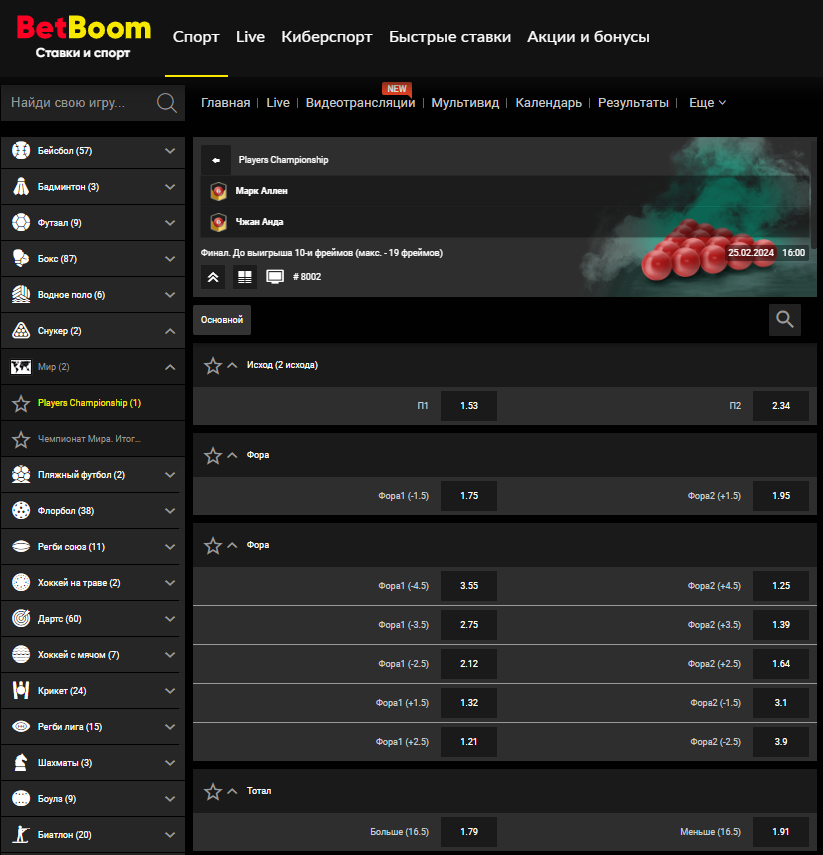
Task: Open the Акции и бонусы tab
Action: [x=588, y=37]
